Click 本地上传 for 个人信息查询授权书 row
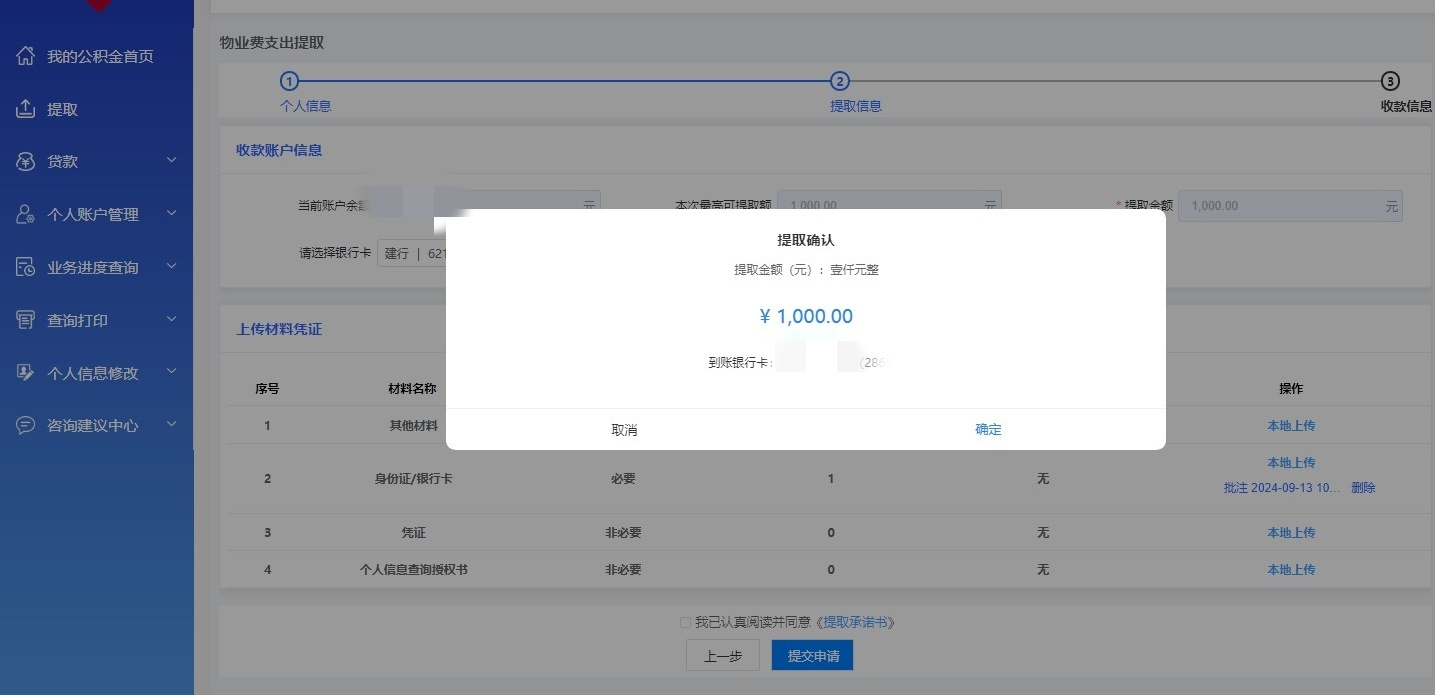The image size is (1435, 695). pos(1291,570)
